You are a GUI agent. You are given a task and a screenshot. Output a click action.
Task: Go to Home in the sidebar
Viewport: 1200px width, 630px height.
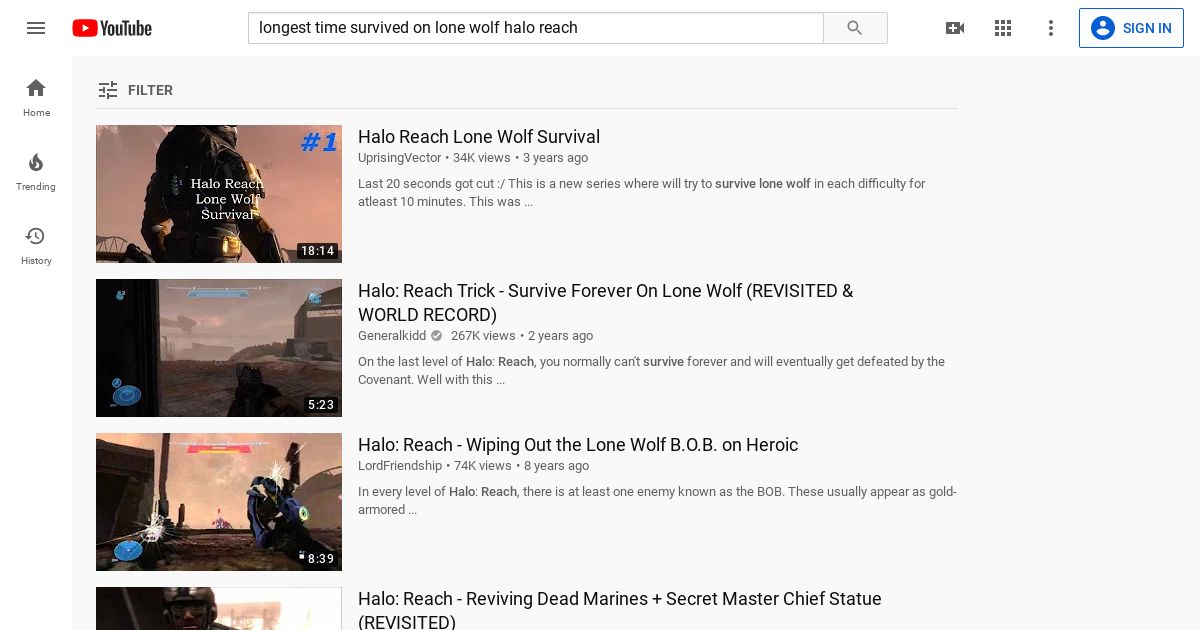pos(36,97)
